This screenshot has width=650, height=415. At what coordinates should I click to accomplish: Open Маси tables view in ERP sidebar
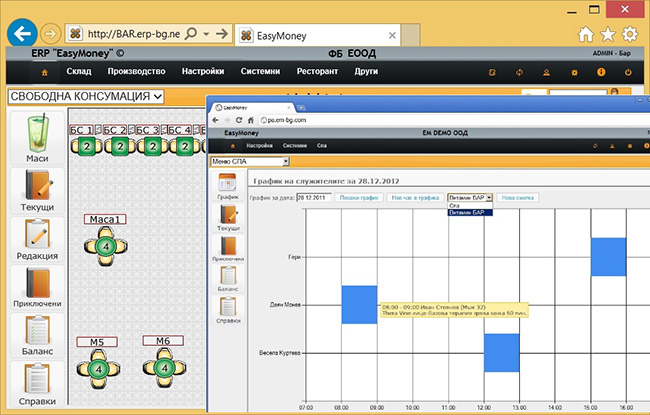(37, 138)
